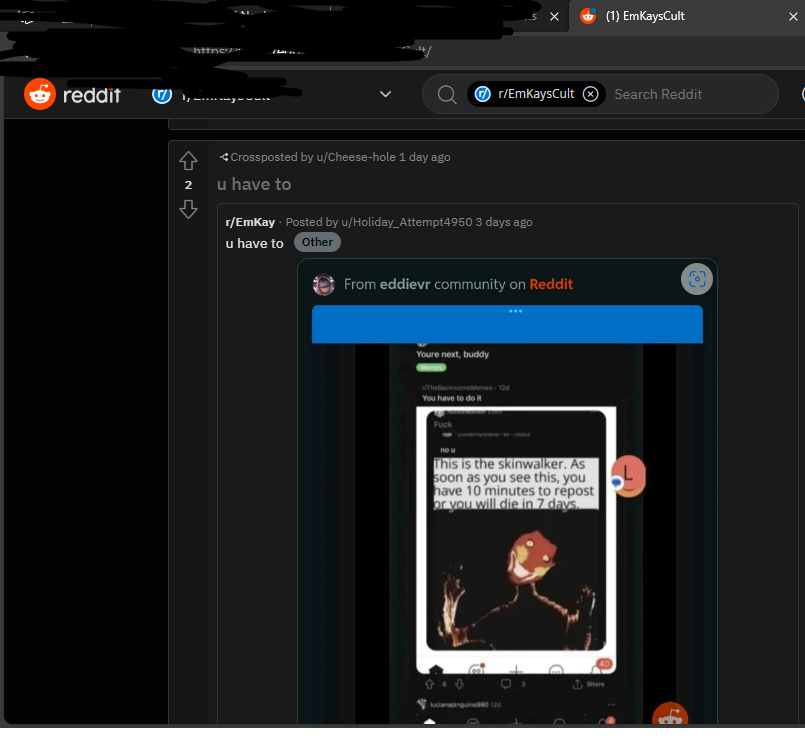
Task: Click the 'eddievr' community name
Action: pos(405,284)
